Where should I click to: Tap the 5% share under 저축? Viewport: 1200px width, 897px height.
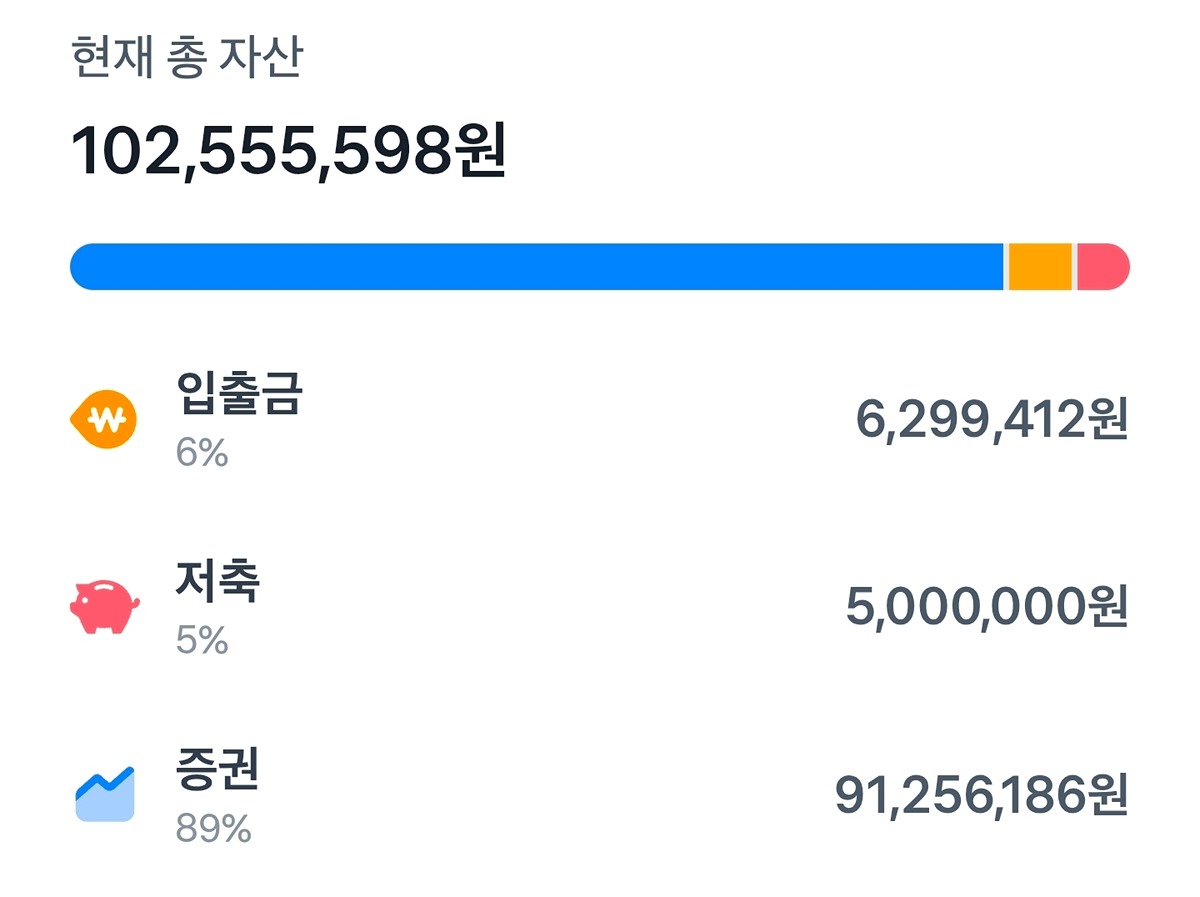pyautogui.click(x=202, y=641)
